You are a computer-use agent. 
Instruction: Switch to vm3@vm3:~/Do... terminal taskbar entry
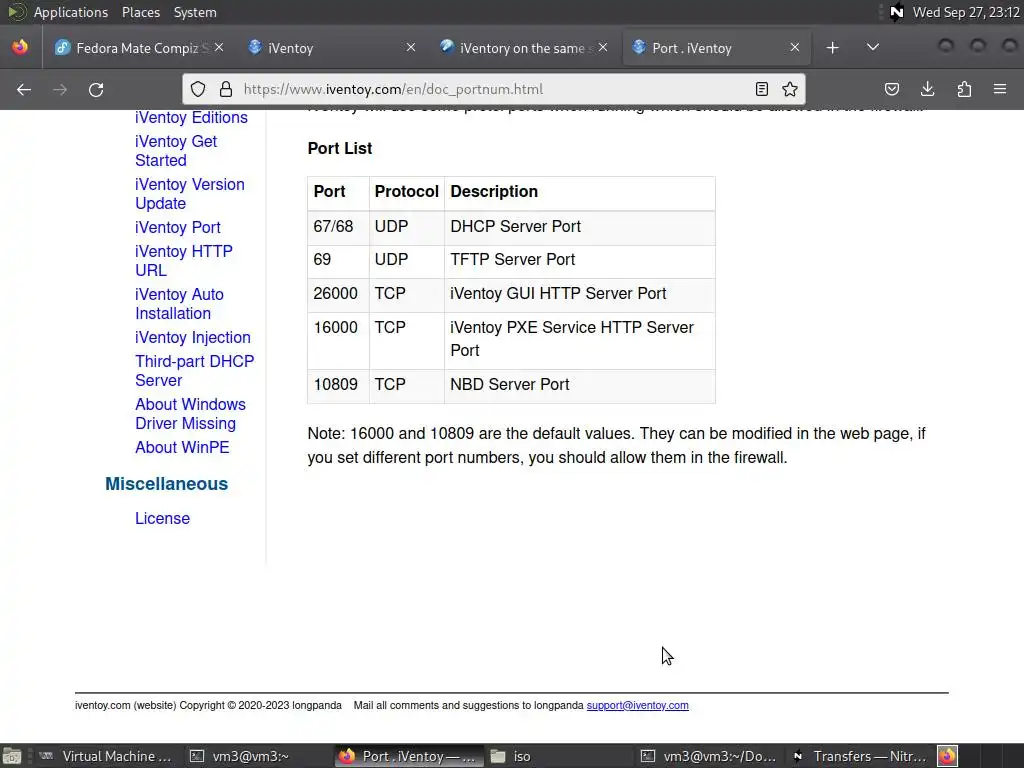pos(709,756)
